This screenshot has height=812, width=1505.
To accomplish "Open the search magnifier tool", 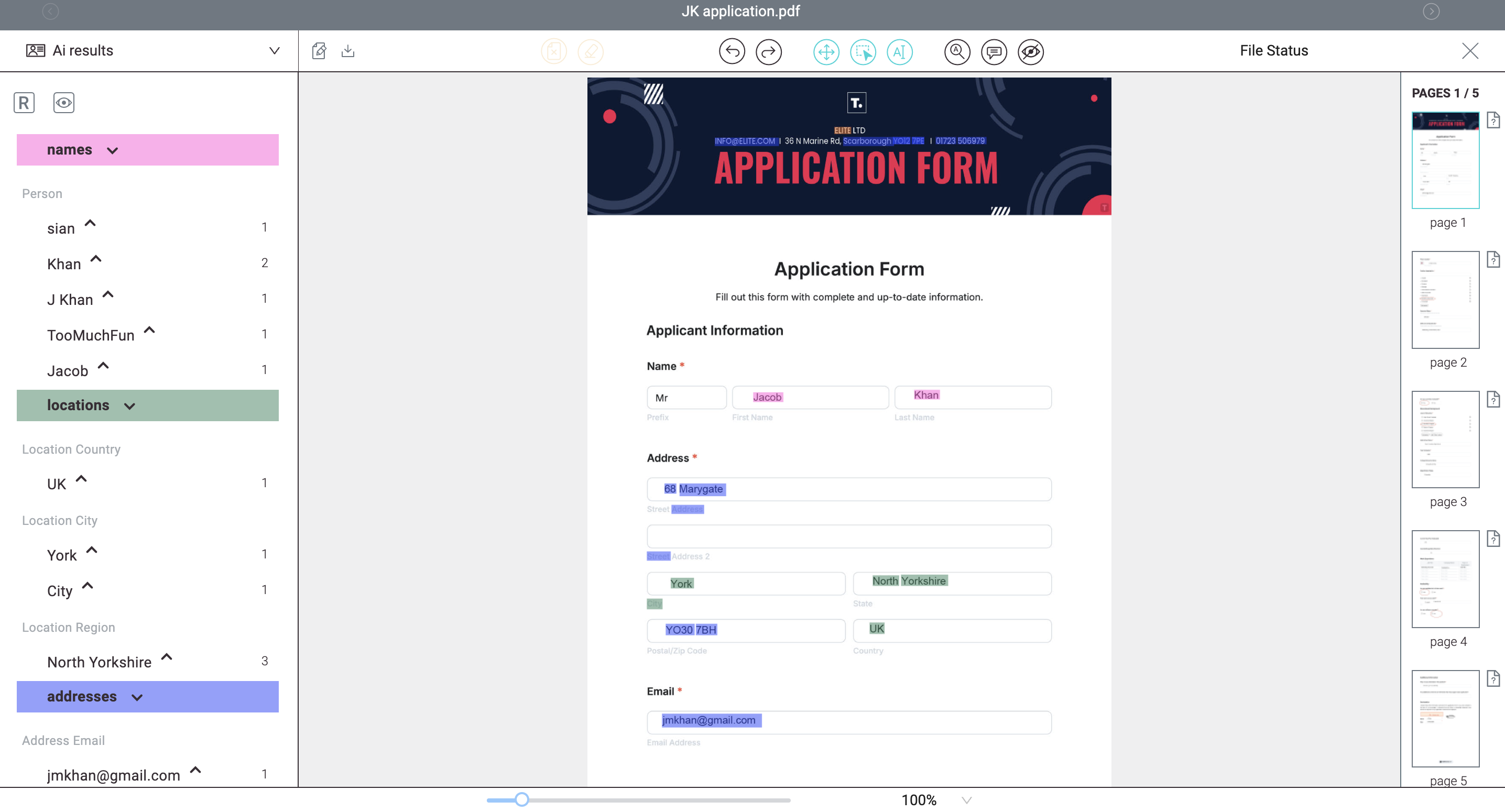I will click(x=957, y=51).
